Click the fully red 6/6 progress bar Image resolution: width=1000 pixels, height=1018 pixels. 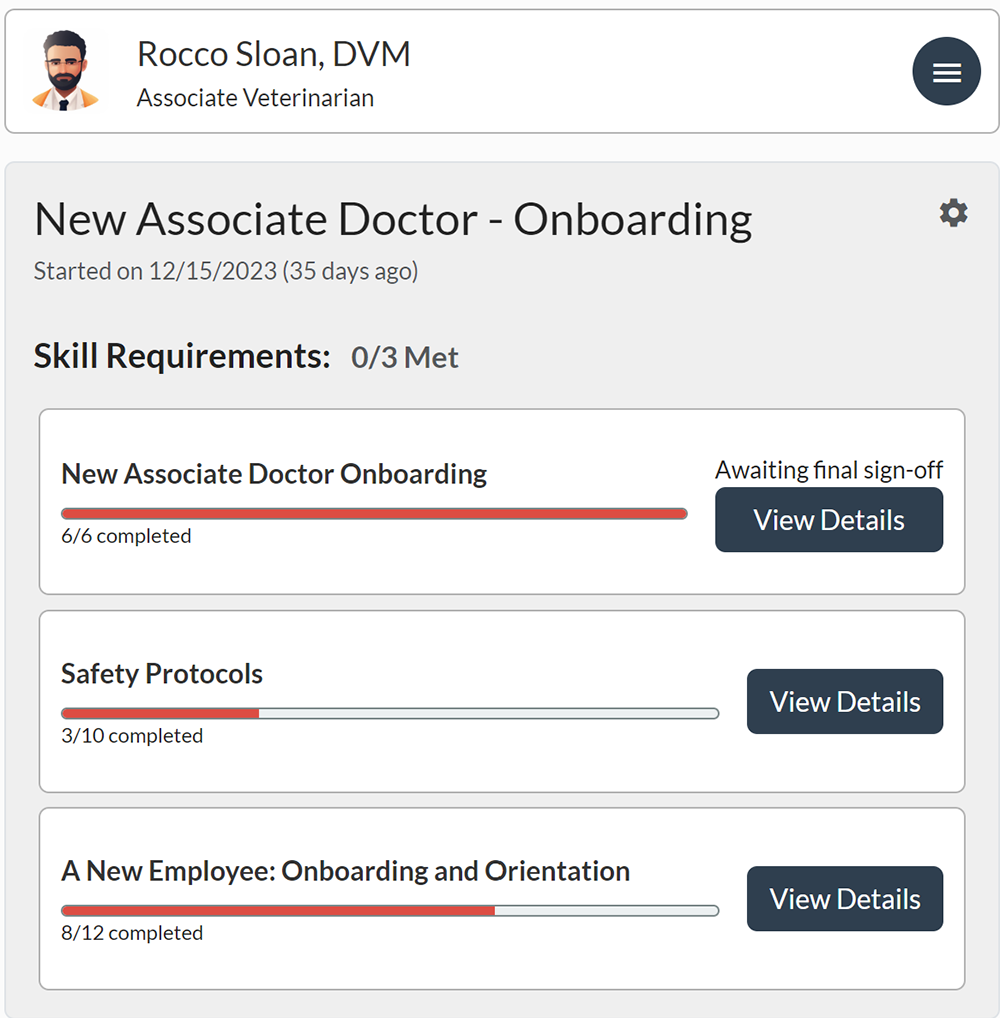coord(374,513)
